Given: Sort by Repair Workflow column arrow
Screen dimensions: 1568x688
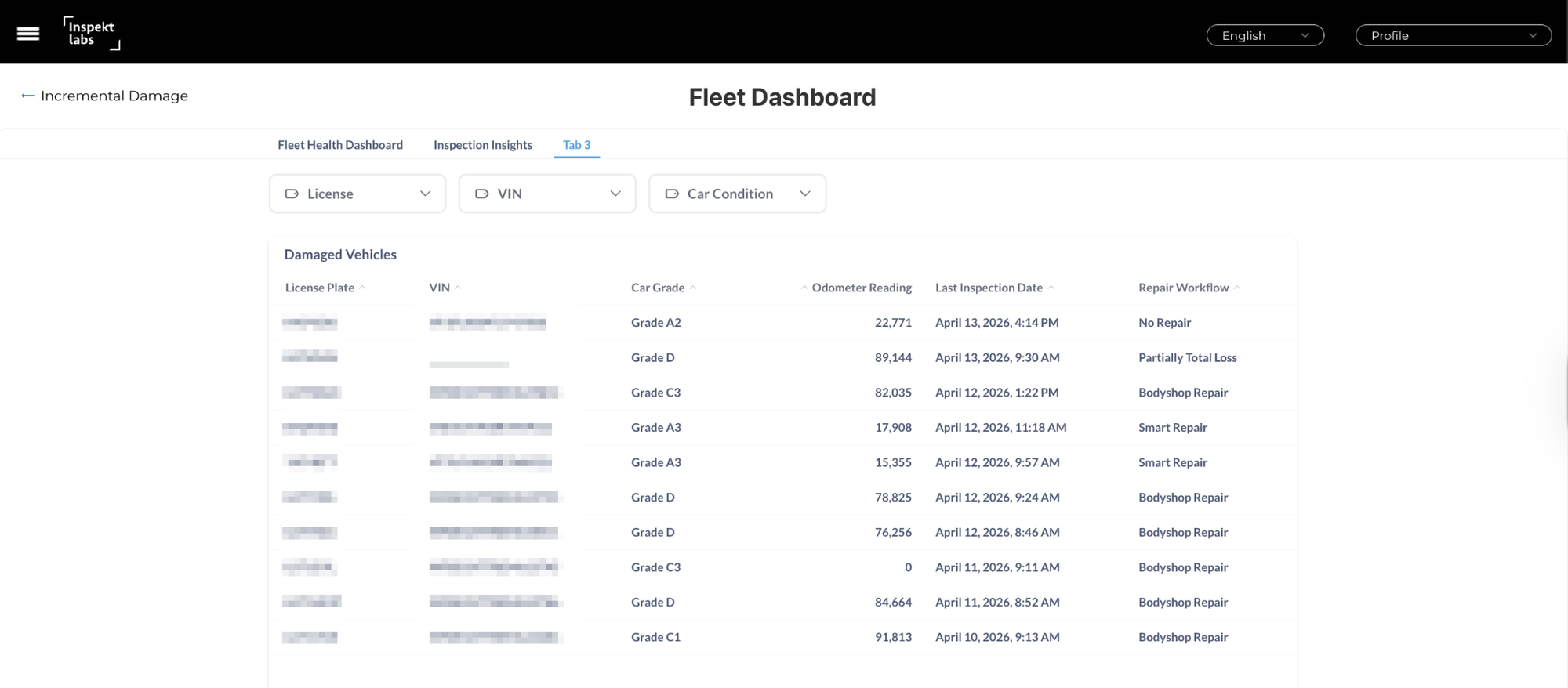Looking at the screenshot, I should pos(1237,288).
